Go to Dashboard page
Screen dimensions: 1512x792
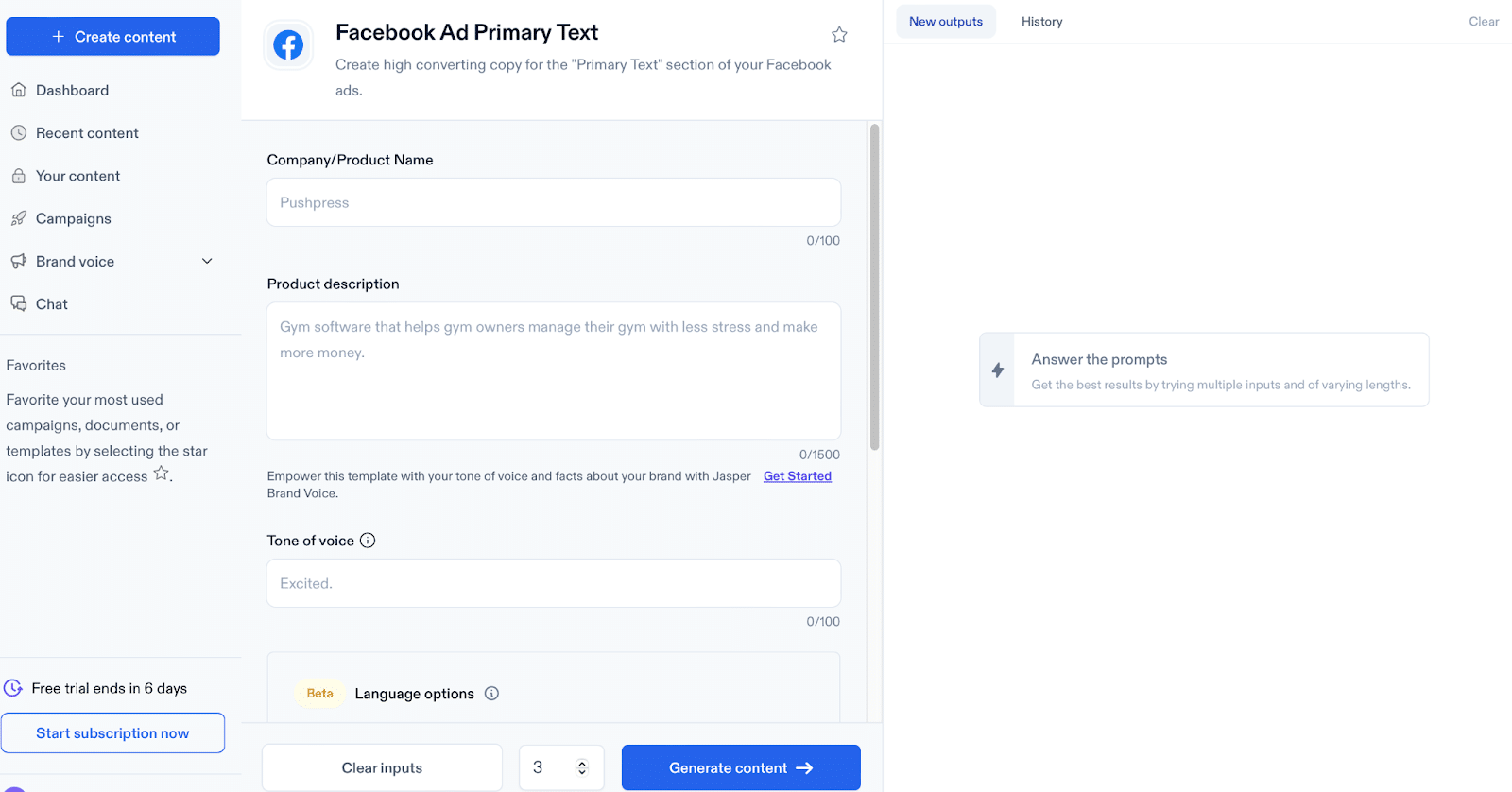point(72,91)
